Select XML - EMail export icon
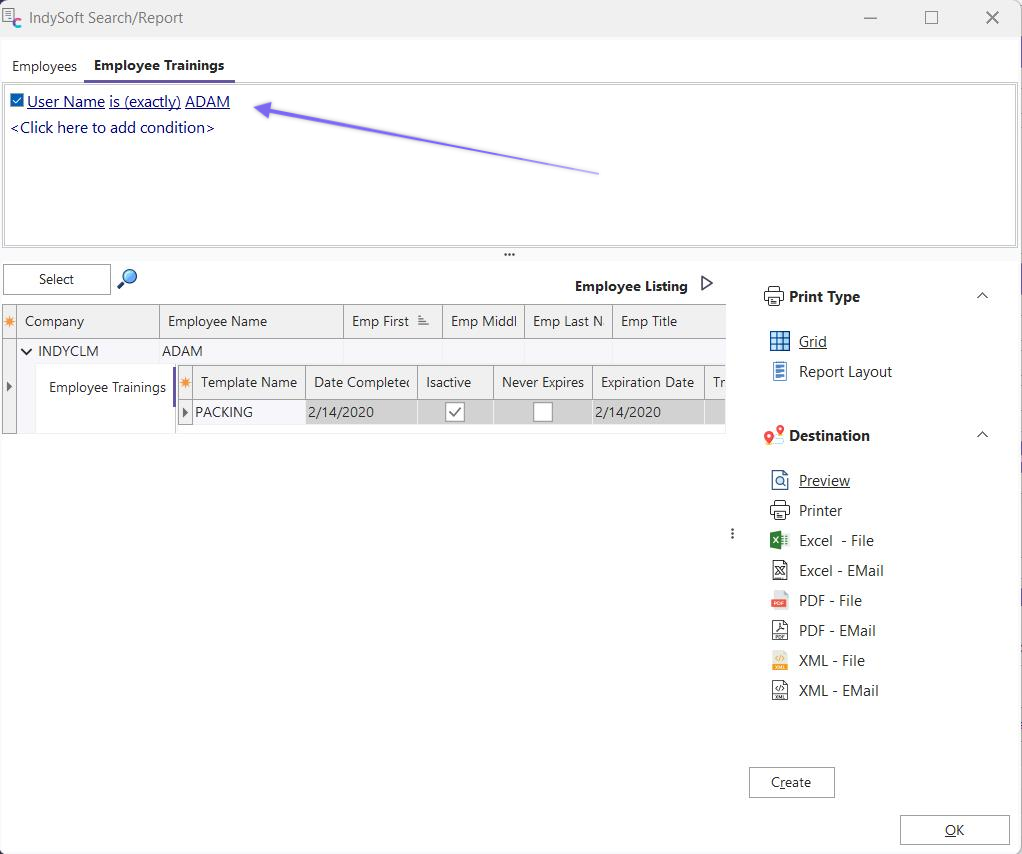Screen dimensions: 1022x854 (x=780, y=690)
